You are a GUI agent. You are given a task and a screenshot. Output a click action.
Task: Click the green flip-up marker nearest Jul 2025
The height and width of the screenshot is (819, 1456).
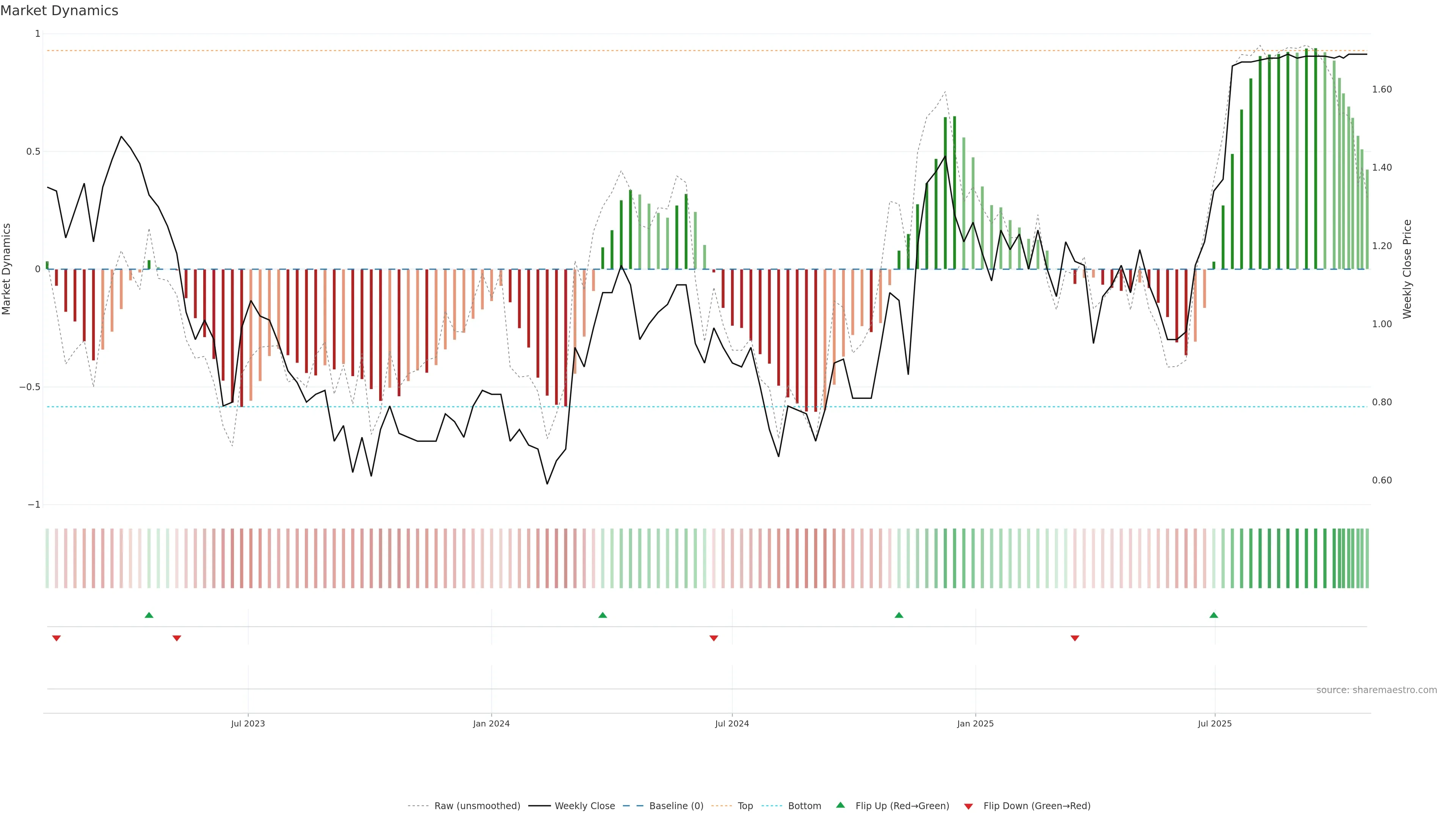click(x=1213, y=615)
